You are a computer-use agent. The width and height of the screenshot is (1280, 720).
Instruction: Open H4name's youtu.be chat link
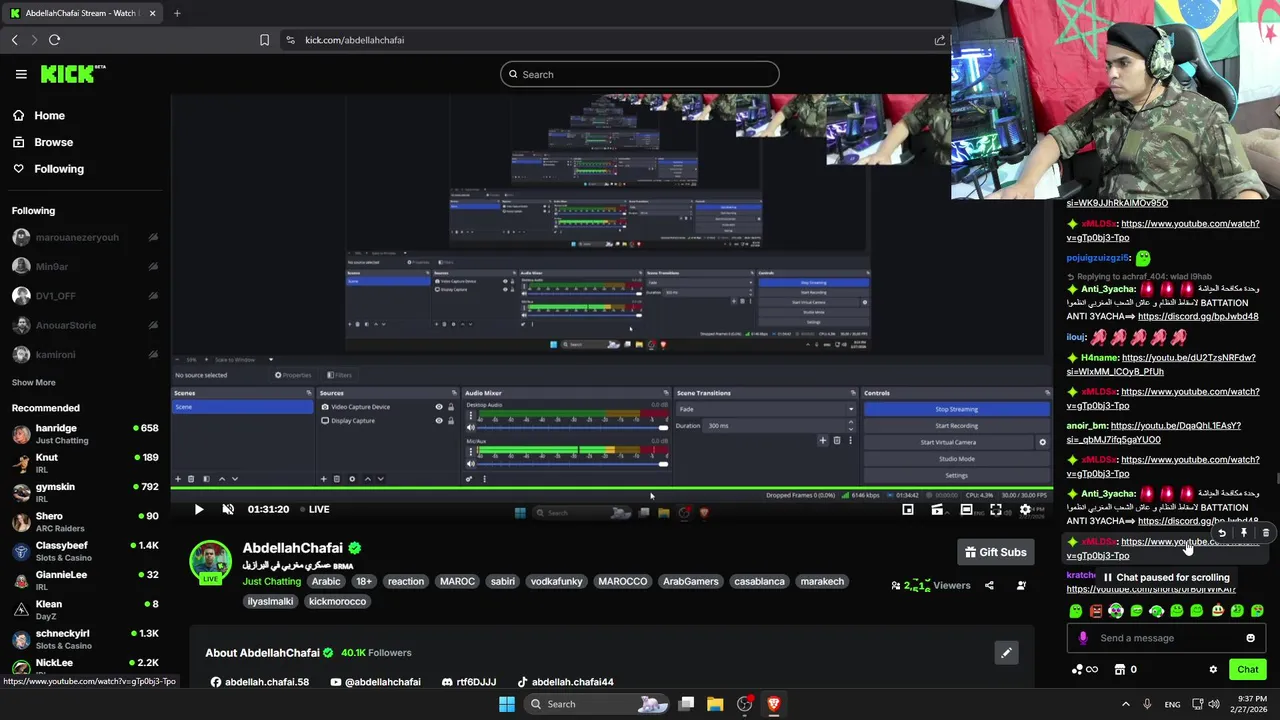coord(1161,365)
